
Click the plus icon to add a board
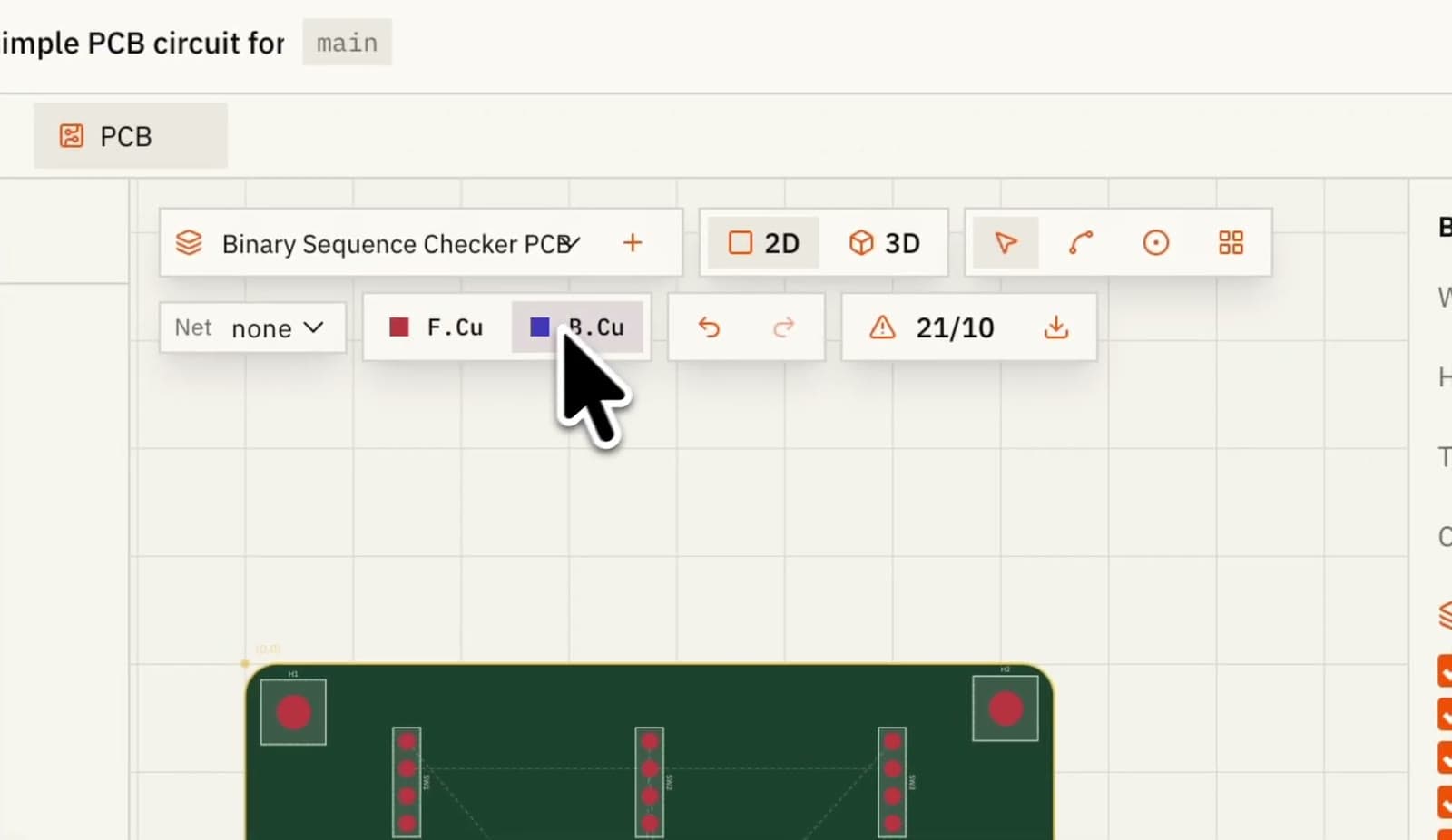tap(633, 242)
